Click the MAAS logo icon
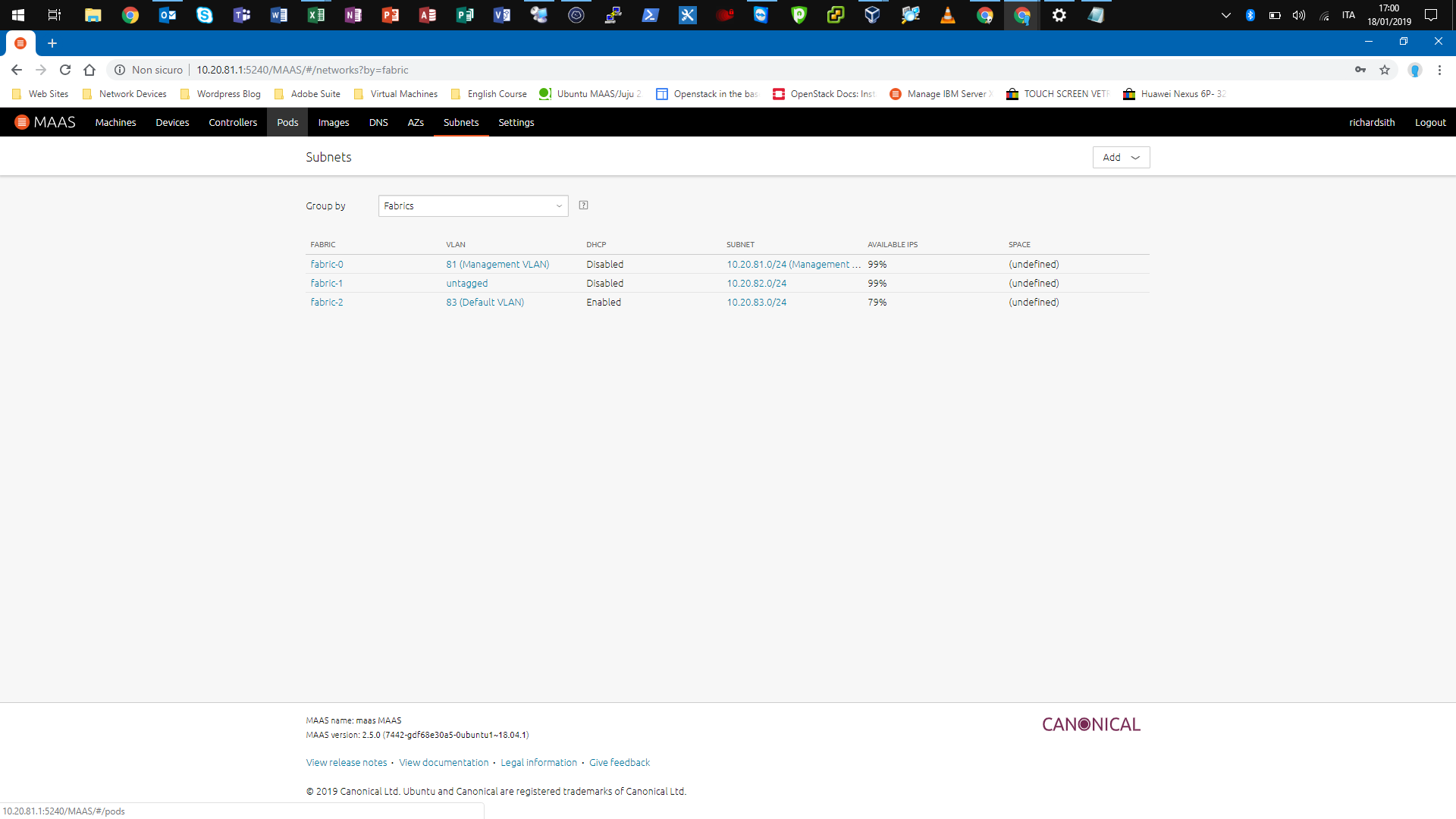Viewport: 1456px width, 819px height. [22, 122]
